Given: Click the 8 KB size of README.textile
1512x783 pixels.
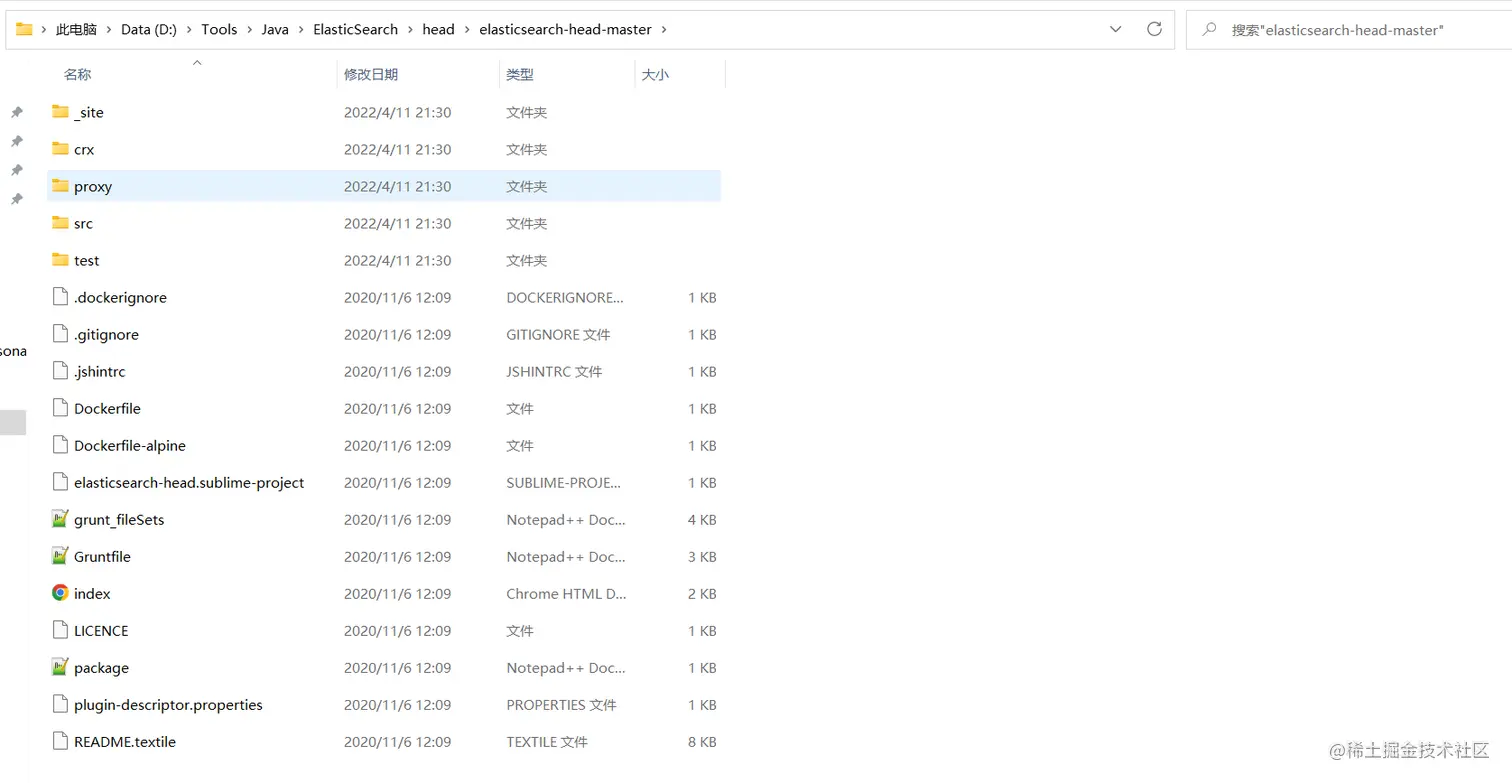Looking at the screenshot, I should (x=702, y=741).
